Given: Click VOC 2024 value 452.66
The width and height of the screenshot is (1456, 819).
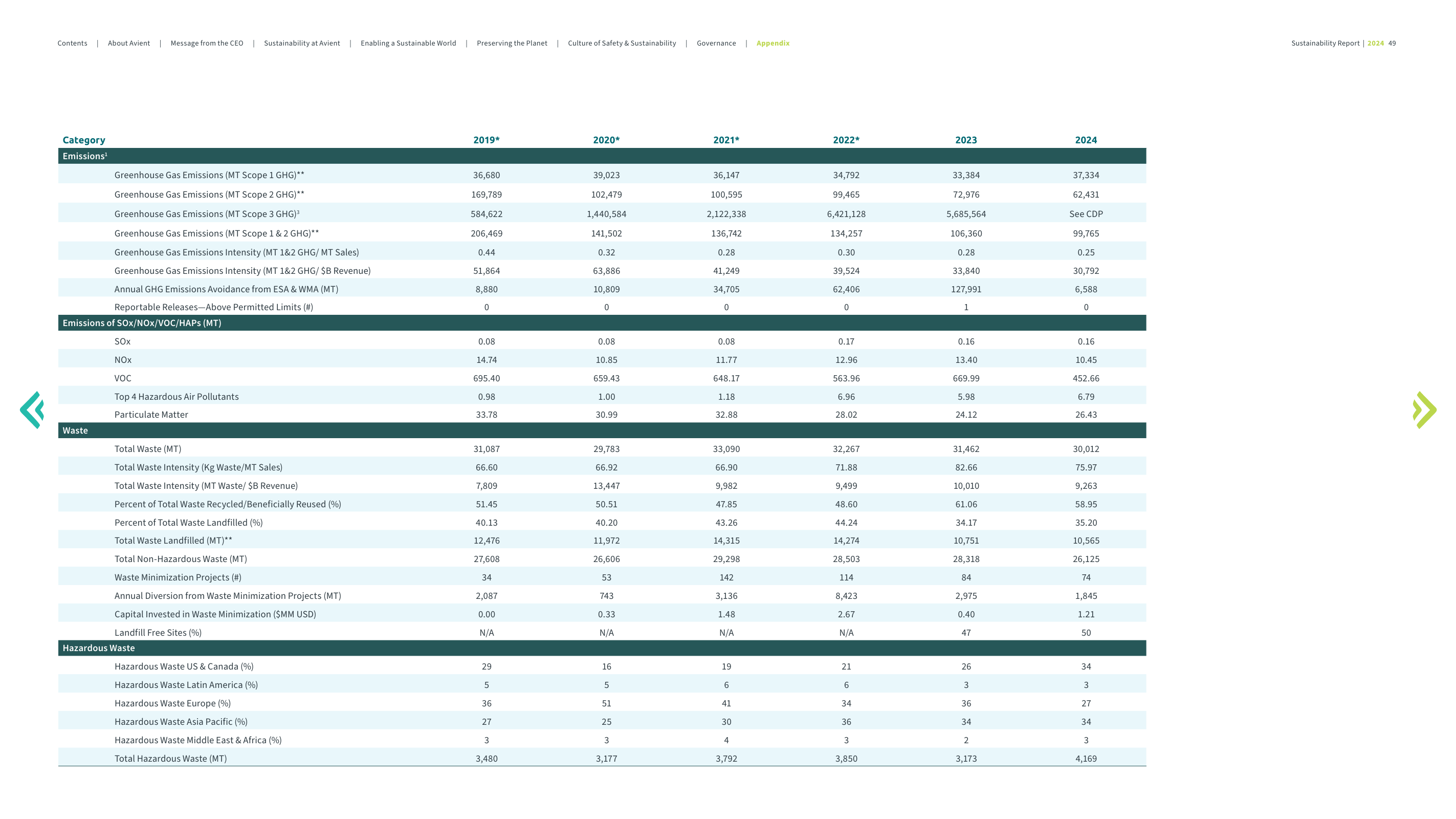Looking at the screenshot, I should pos(1086,378).
